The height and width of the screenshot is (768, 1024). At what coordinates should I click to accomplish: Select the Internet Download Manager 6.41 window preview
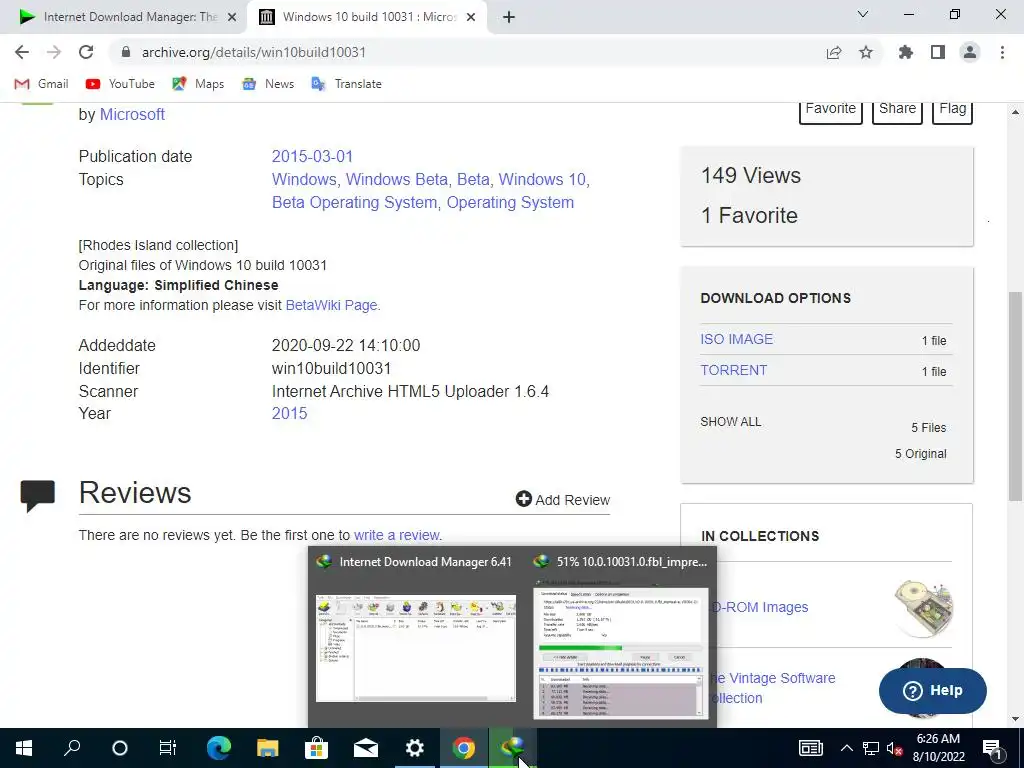(x=415, y=637)
